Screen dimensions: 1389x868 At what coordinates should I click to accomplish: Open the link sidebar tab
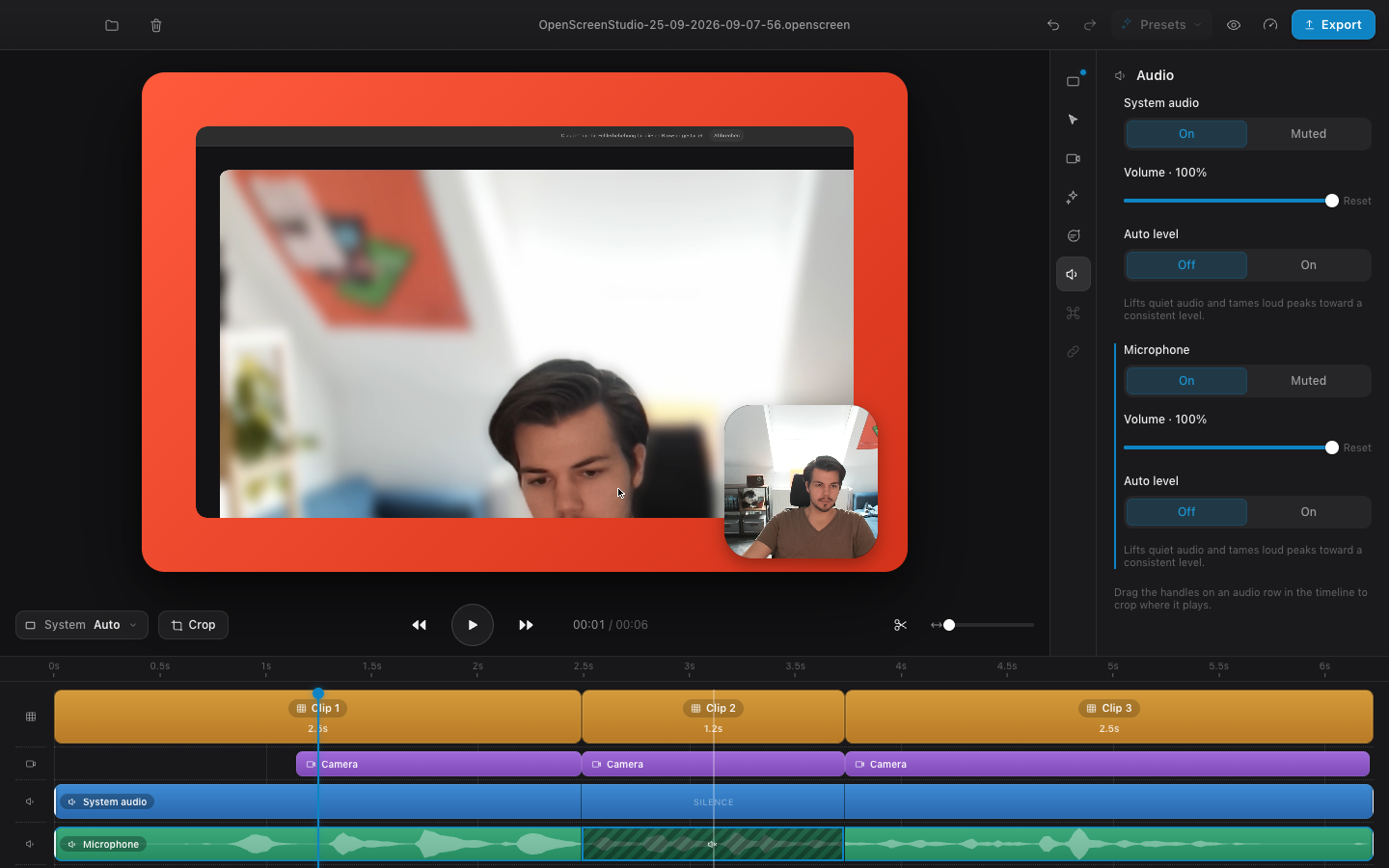tap(1074, 351)
